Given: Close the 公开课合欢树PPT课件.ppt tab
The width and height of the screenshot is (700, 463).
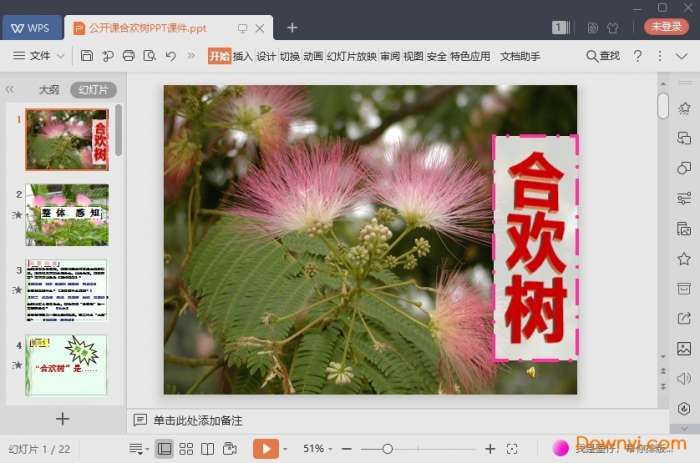Looking at the screenshot, I should tap(260, 28).
